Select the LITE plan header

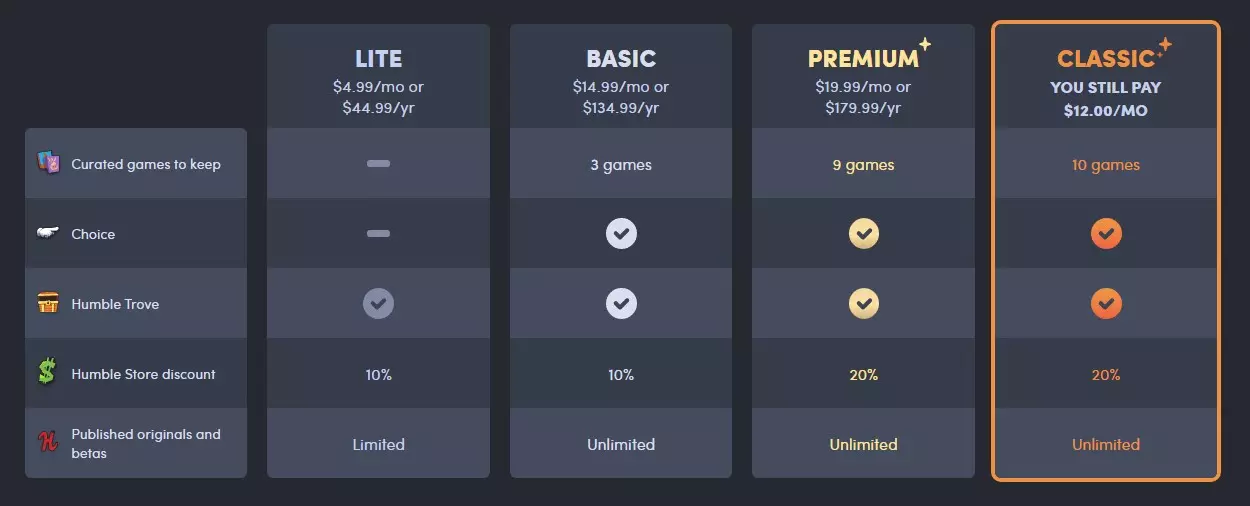(378, 59)
